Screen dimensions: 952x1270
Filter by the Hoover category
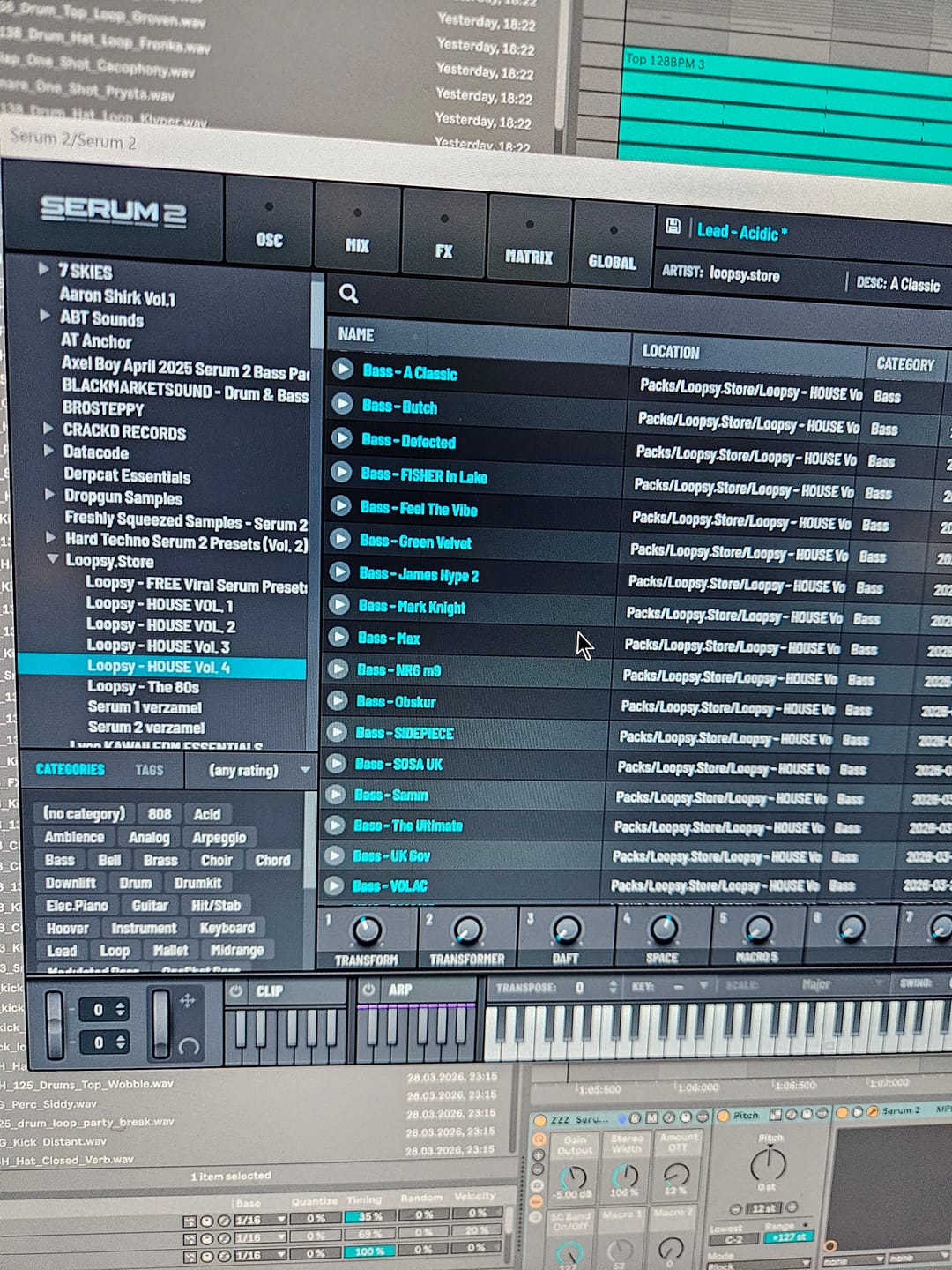point(67,928)
